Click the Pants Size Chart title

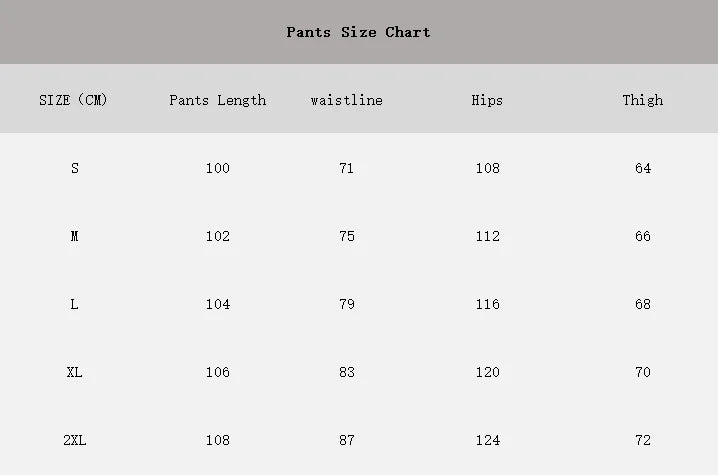pos(358,32)
